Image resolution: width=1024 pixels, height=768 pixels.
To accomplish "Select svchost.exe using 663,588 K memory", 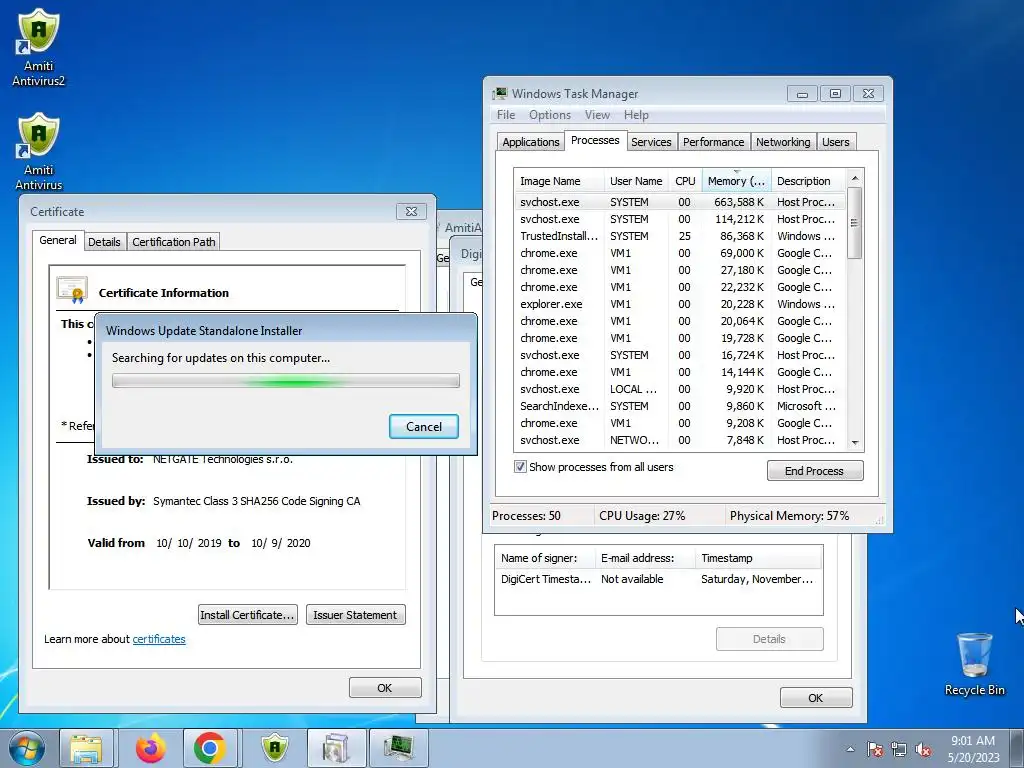I will 679,202.
